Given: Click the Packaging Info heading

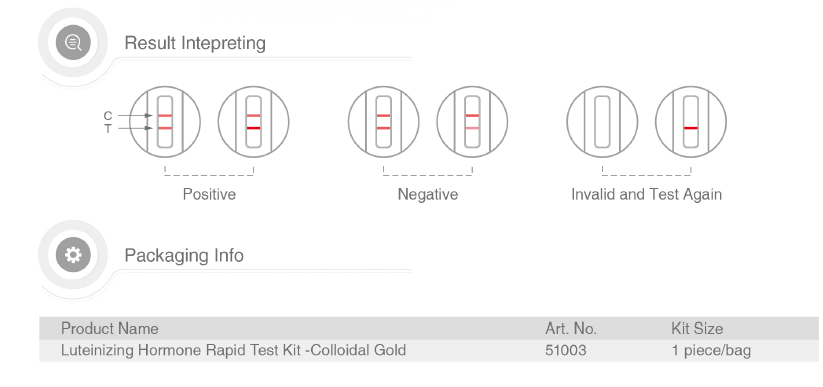Looking at the screenshot, I should 184,256.
